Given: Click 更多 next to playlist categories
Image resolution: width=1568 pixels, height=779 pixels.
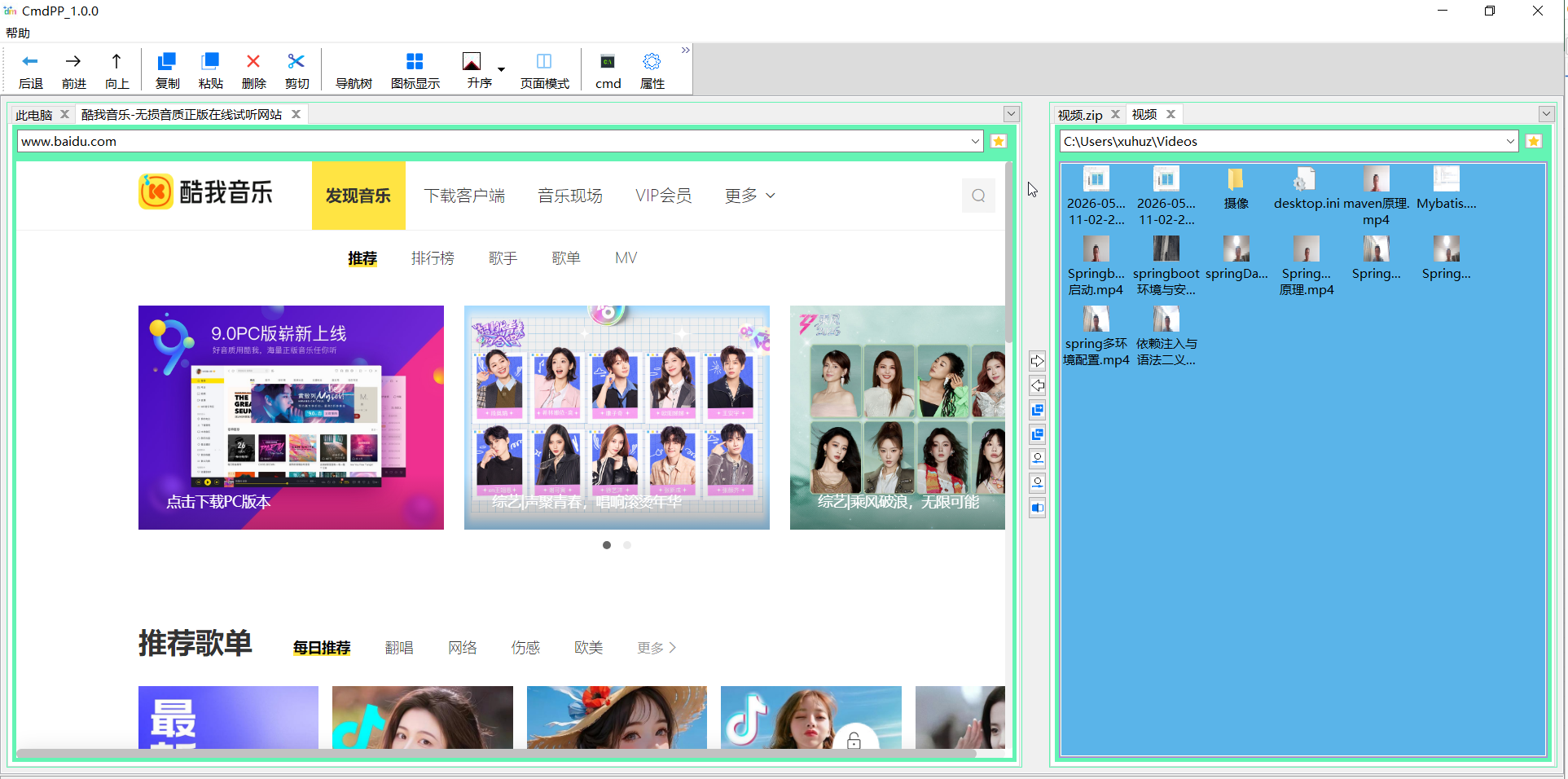Looking at the screenshot, I should [657, 648].
